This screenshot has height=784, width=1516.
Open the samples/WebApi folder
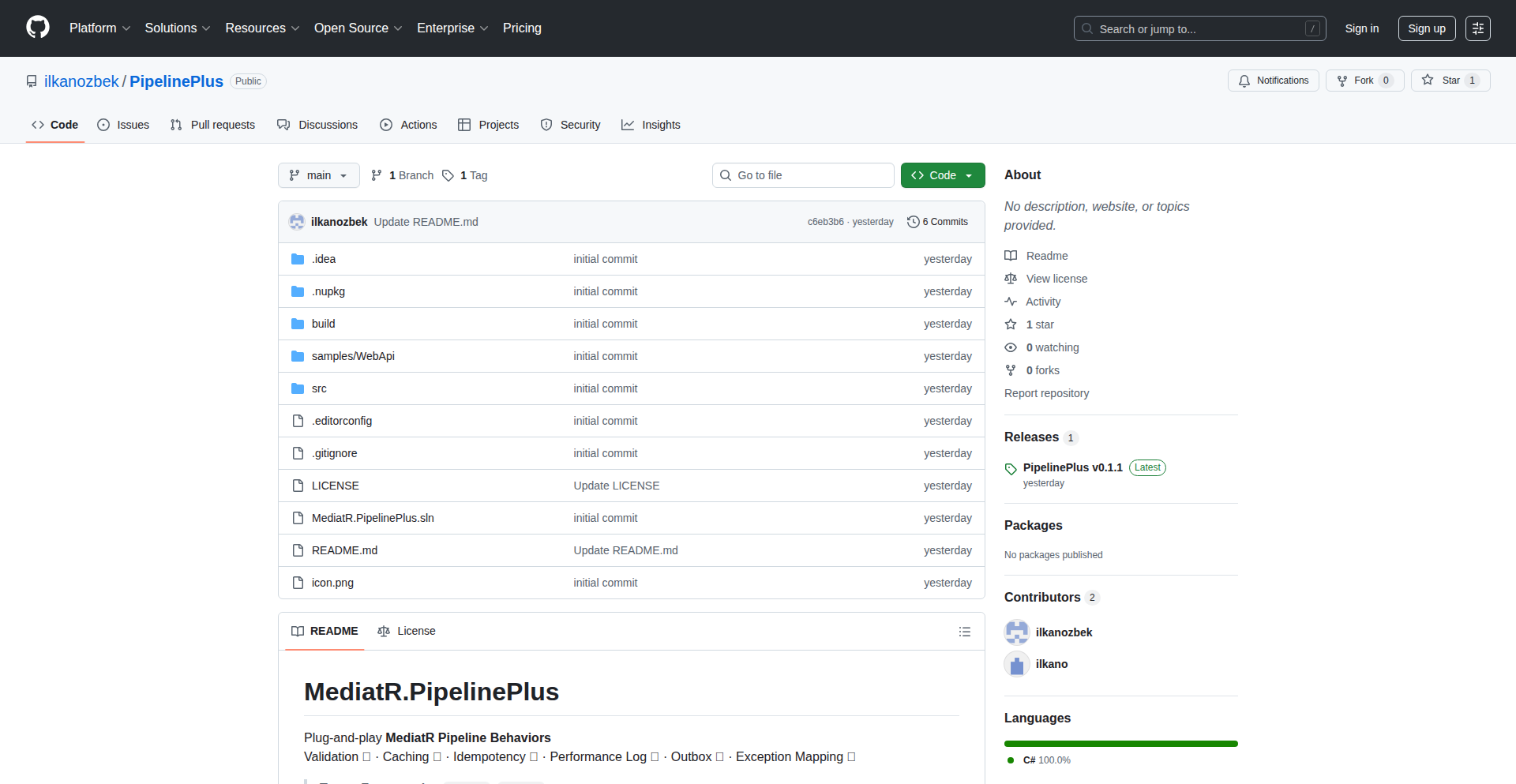[353, 356]
